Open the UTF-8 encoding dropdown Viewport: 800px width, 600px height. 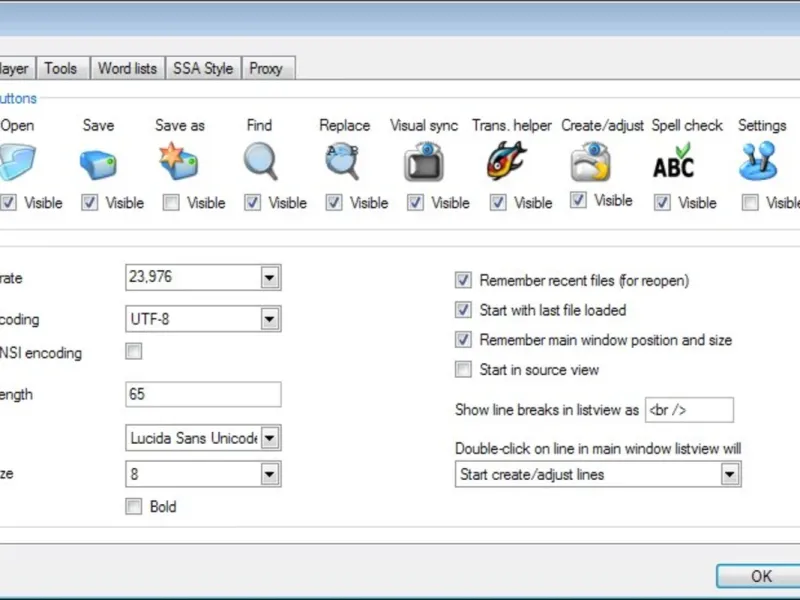(x=270, y=319)
